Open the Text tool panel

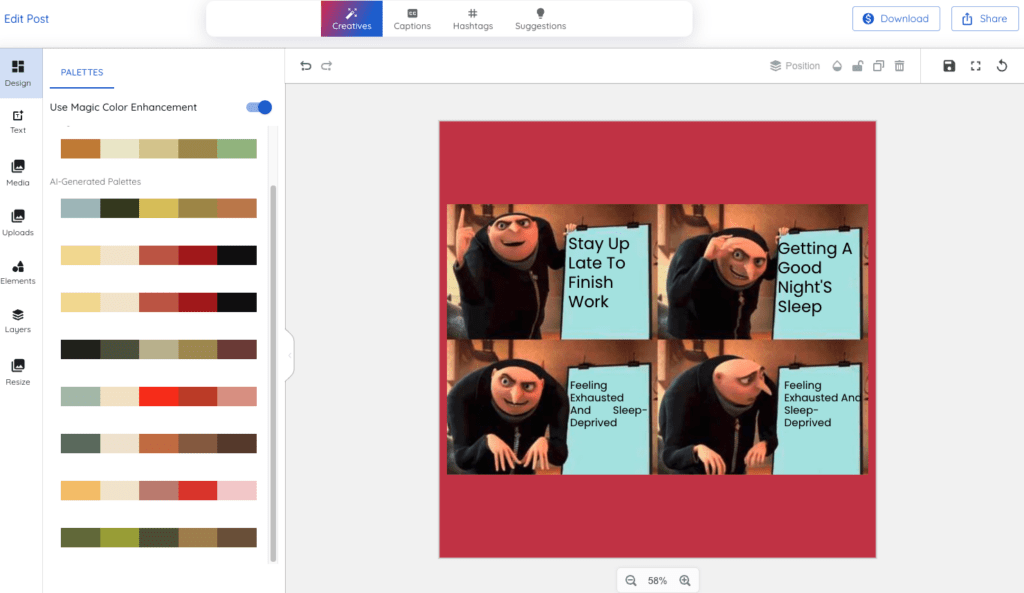point(18,121)
